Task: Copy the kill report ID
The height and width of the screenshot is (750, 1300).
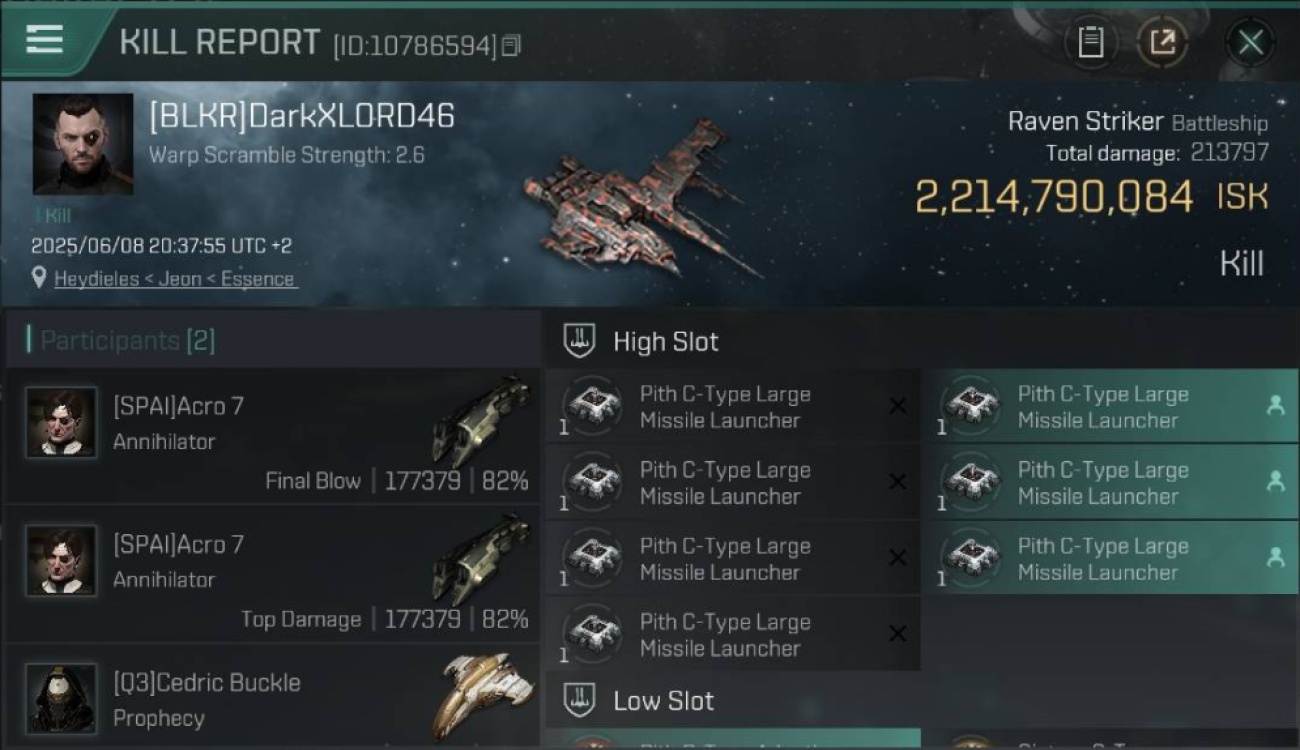Action: pos(511,46)
